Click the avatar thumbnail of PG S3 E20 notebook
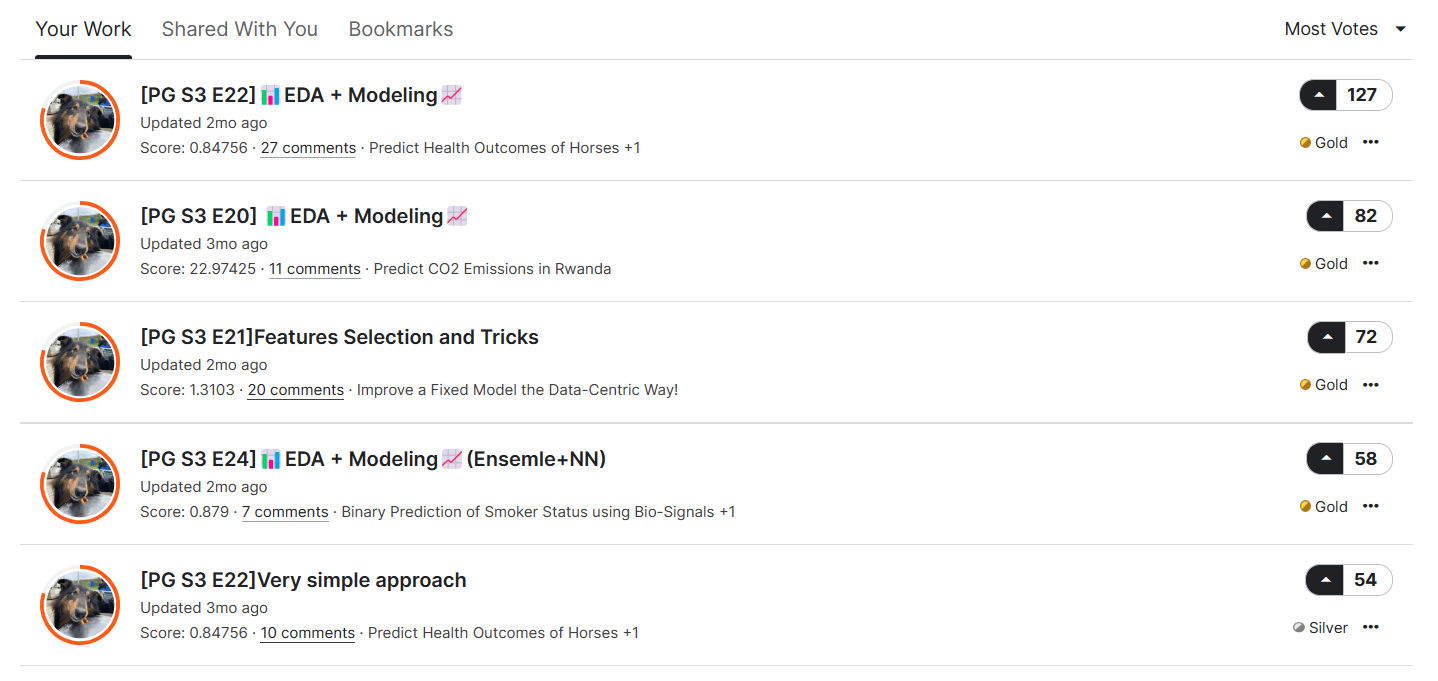This screenshot has width=1438, height=681. [x=80, y=241]
